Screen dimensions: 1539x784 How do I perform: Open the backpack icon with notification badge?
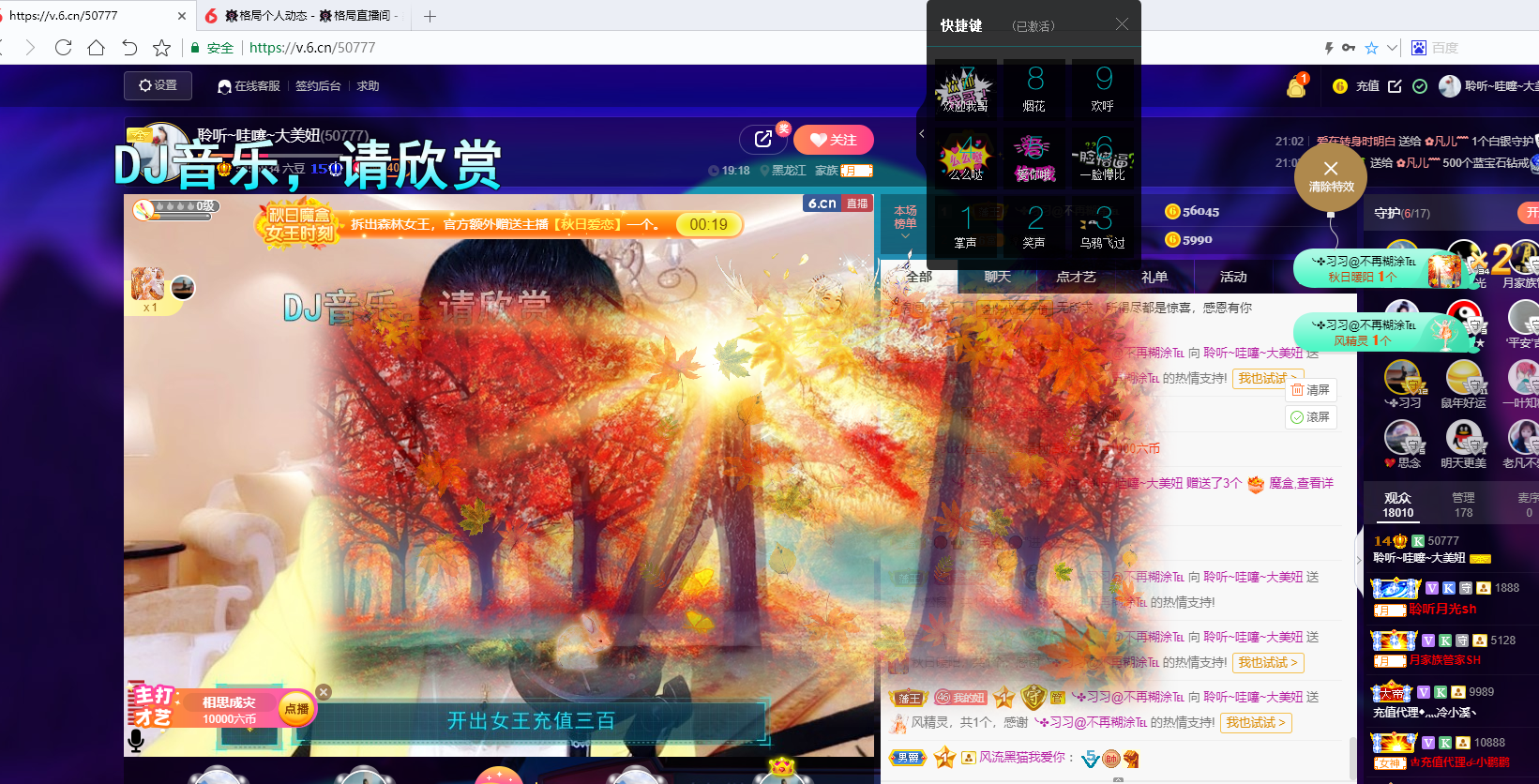coord(1297,85)
